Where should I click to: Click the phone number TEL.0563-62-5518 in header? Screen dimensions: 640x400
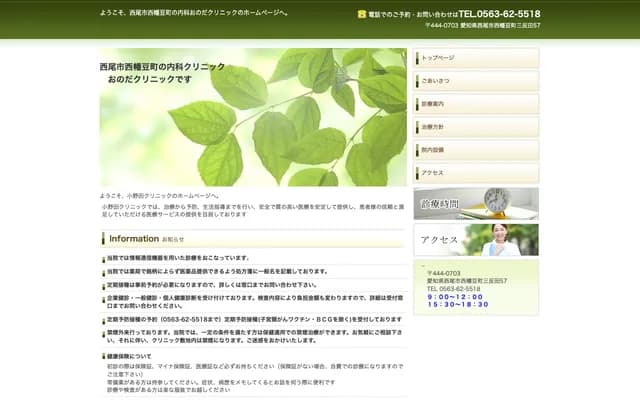tap(499, 14)
